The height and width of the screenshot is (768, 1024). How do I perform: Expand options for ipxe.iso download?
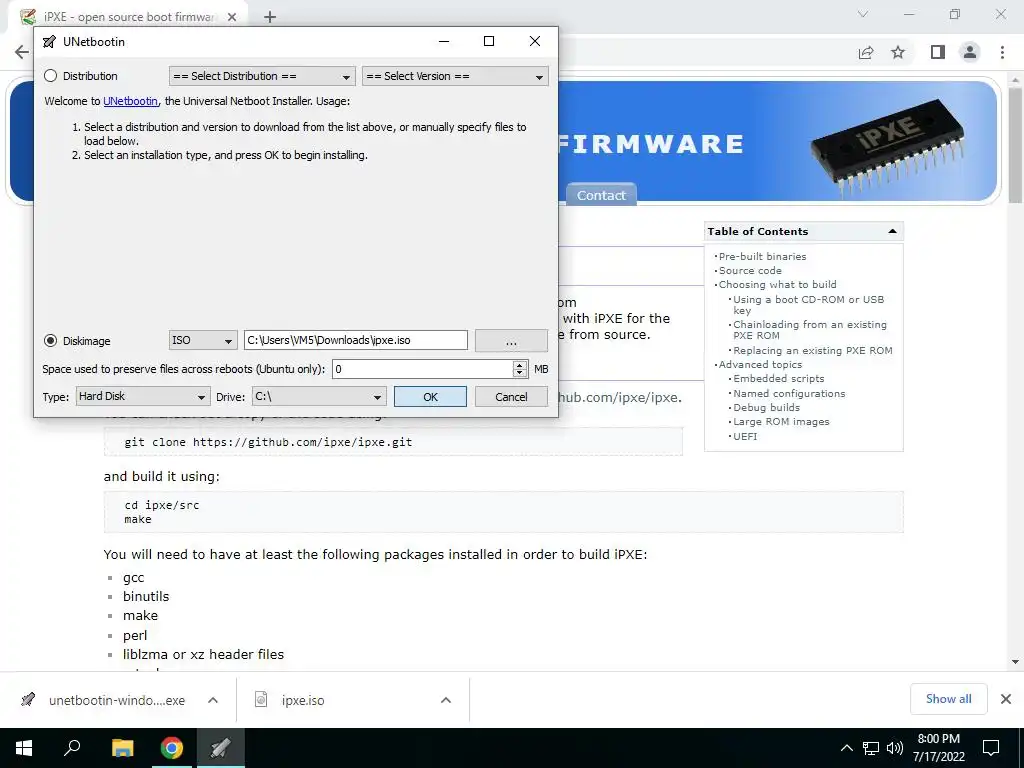(x=446, y=700)
